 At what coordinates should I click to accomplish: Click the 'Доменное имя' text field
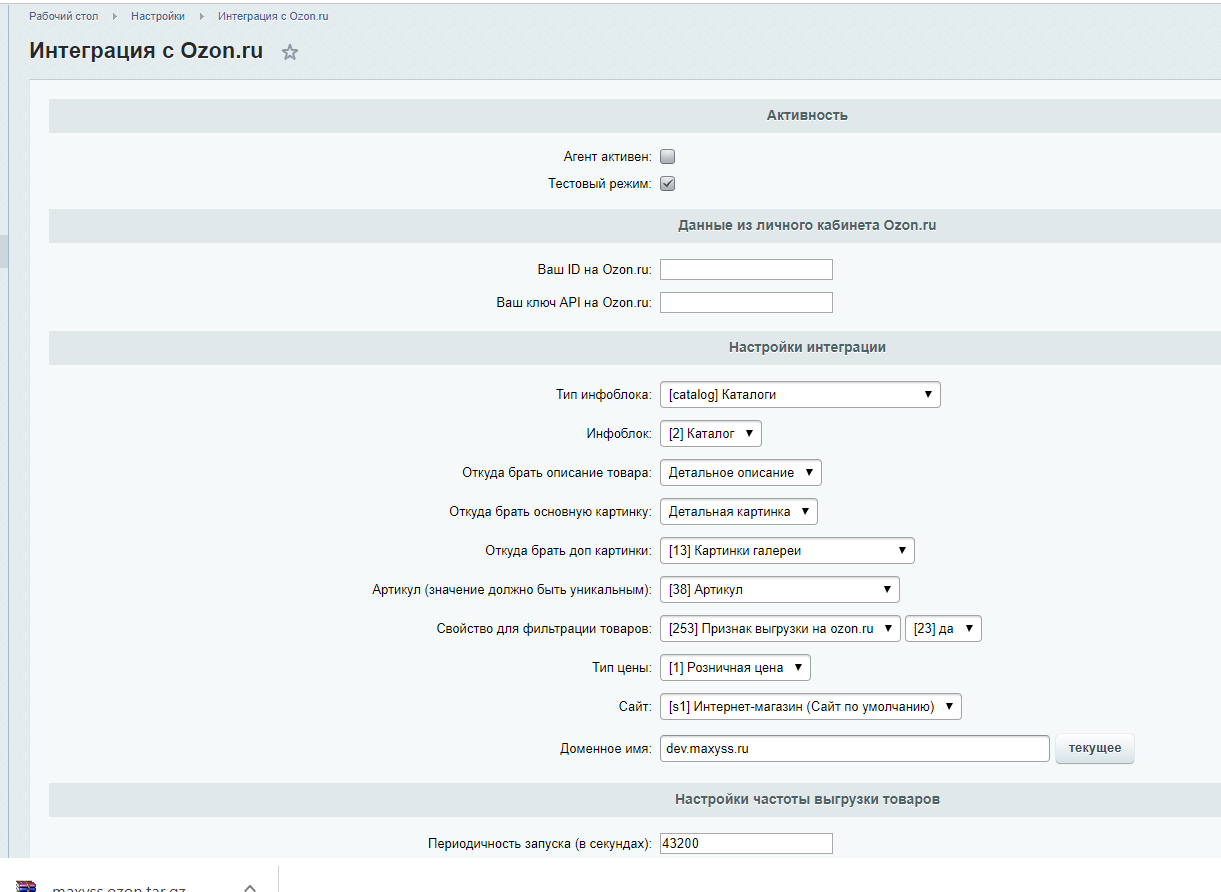click(854, 749)
